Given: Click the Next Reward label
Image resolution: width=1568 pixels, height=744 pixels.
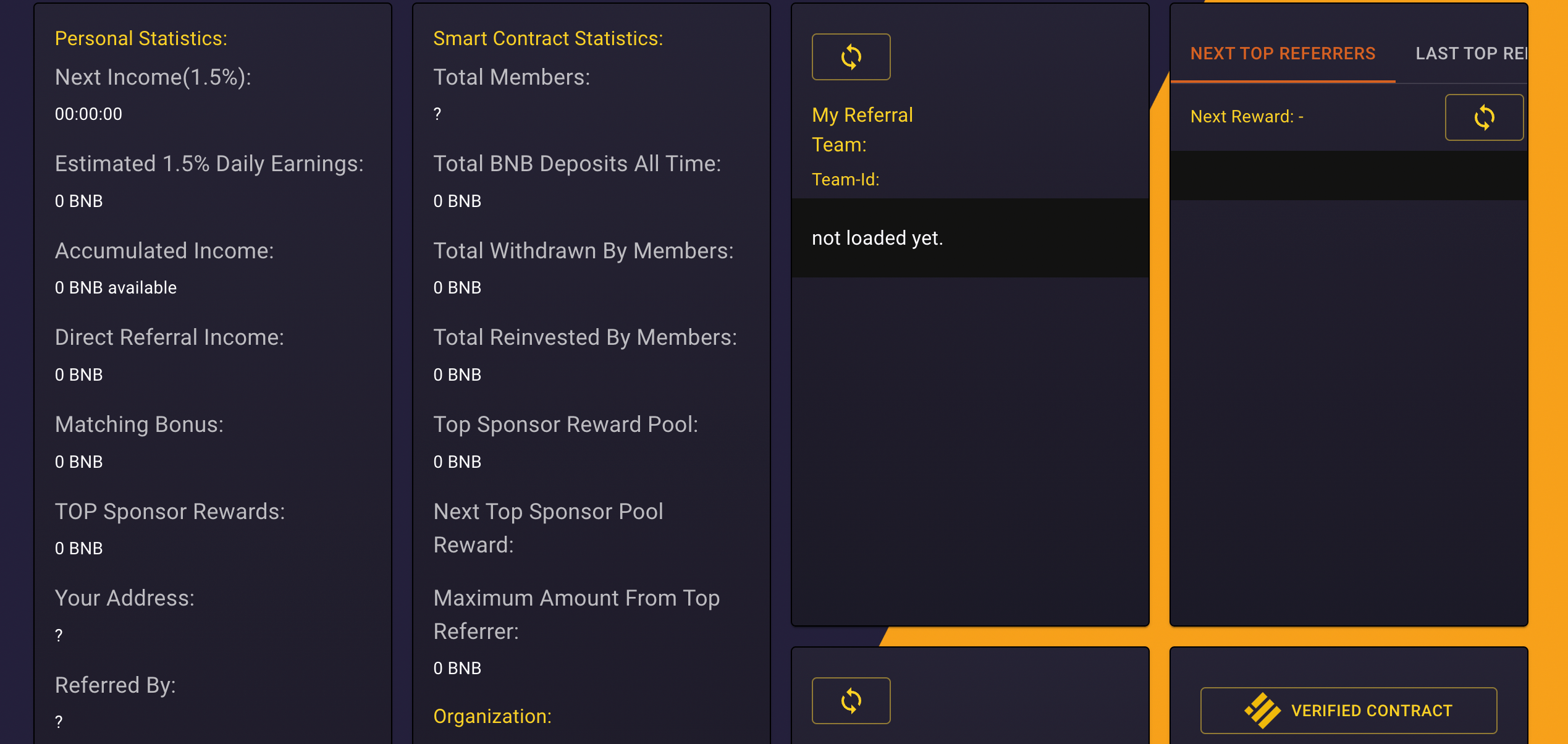Looking at the screenshot, I should tap(1247, 117).
